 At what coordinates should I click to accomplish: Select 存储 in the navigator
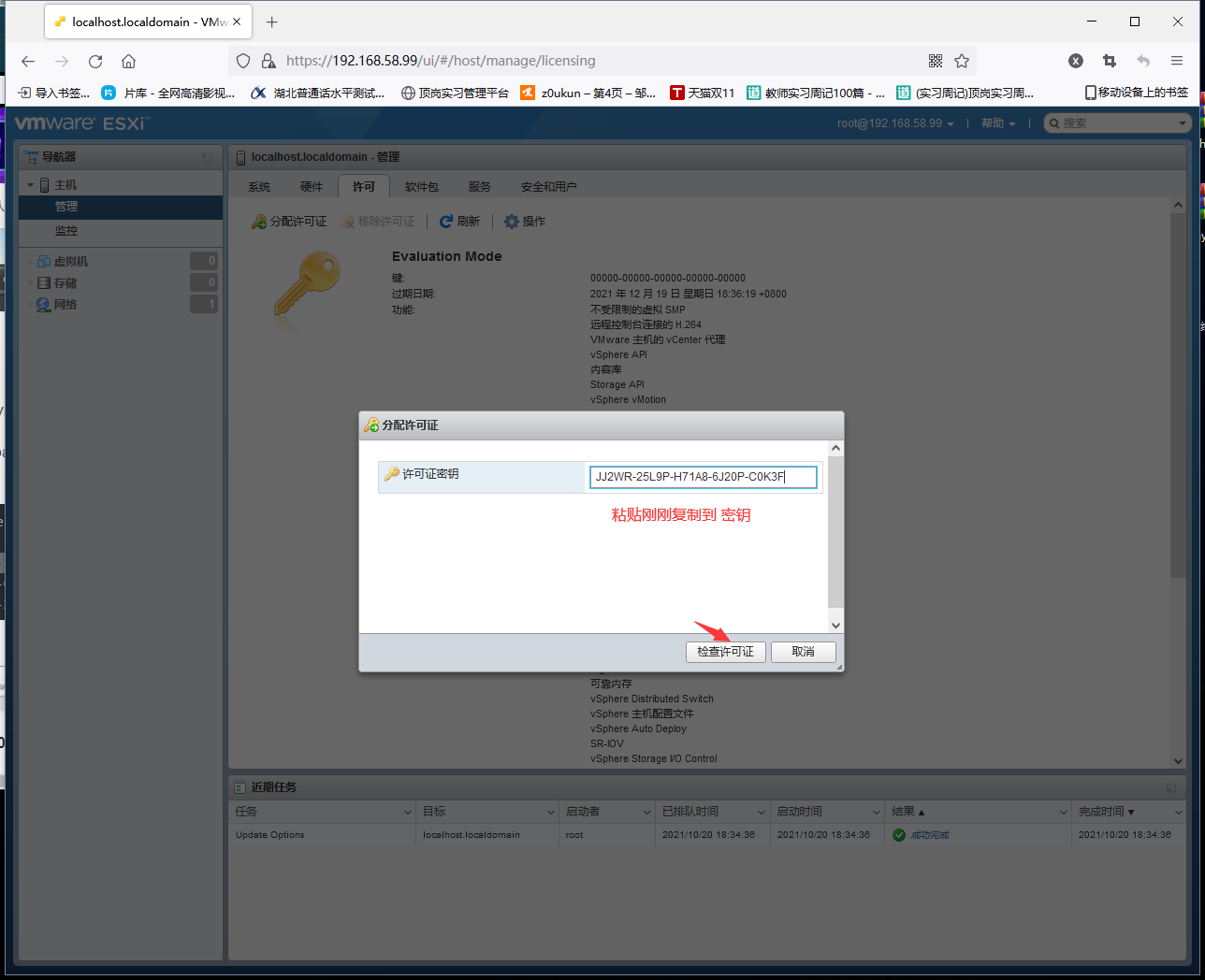coord(65,283)
